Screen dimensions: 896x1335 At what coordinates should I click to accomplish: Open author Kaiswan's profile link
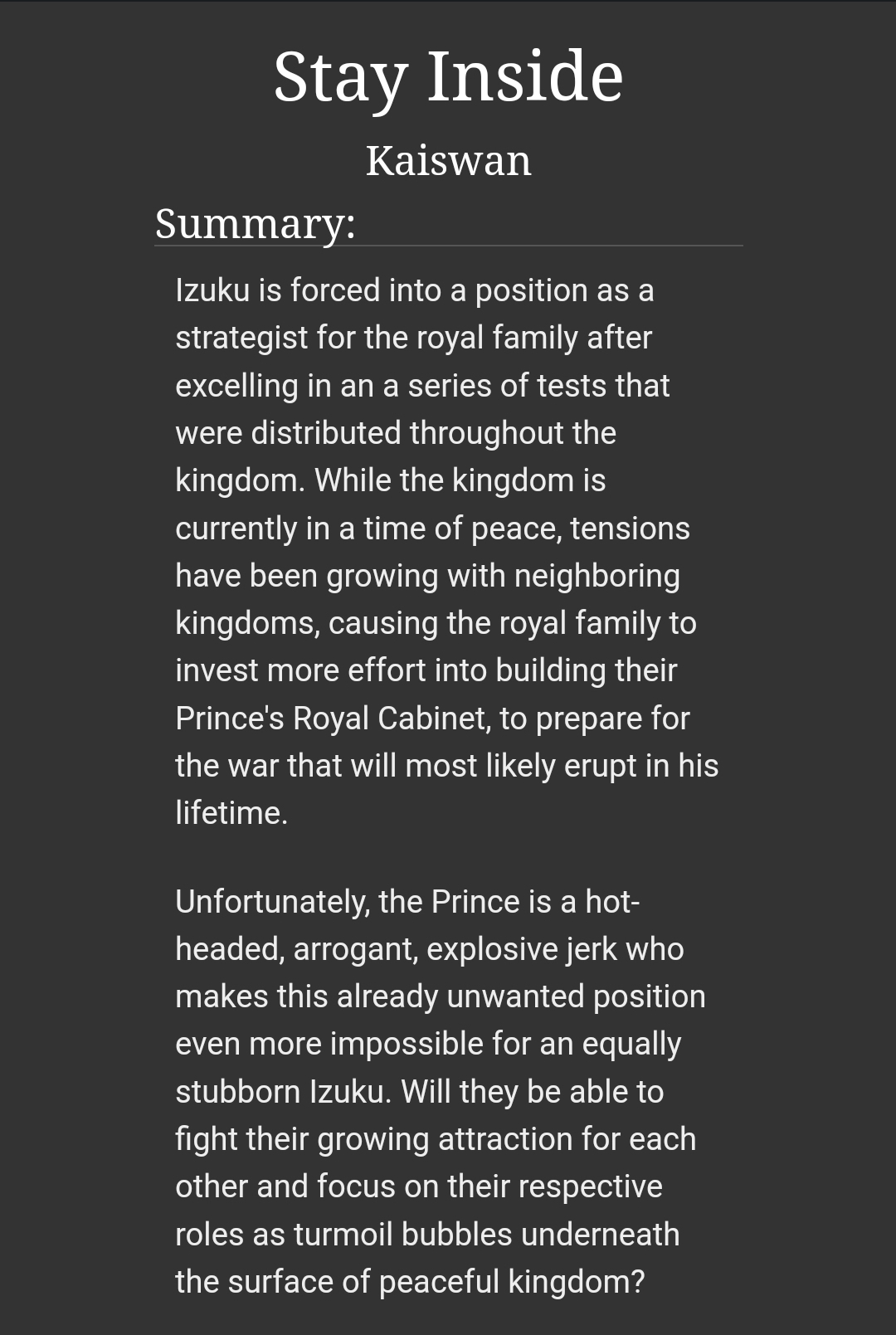pos(448,160)
